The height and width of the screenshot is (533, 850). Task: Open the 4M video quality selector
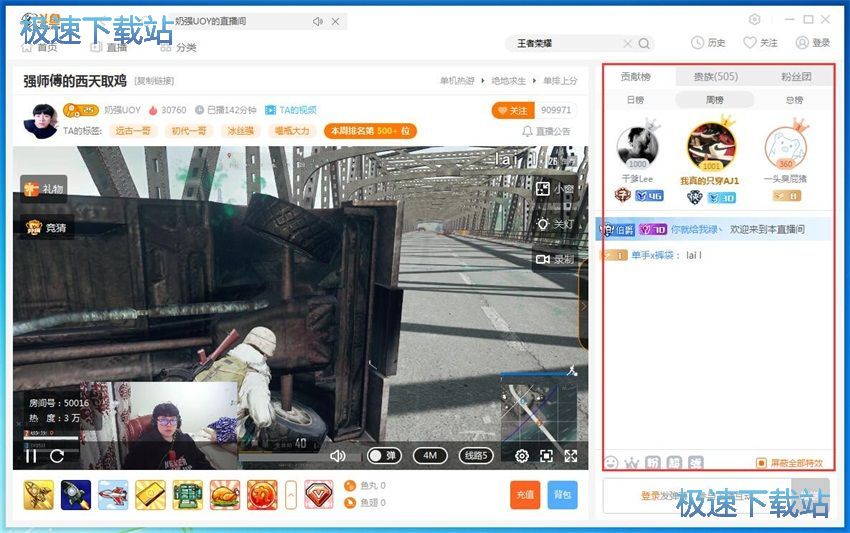click(x=430, y=455)
